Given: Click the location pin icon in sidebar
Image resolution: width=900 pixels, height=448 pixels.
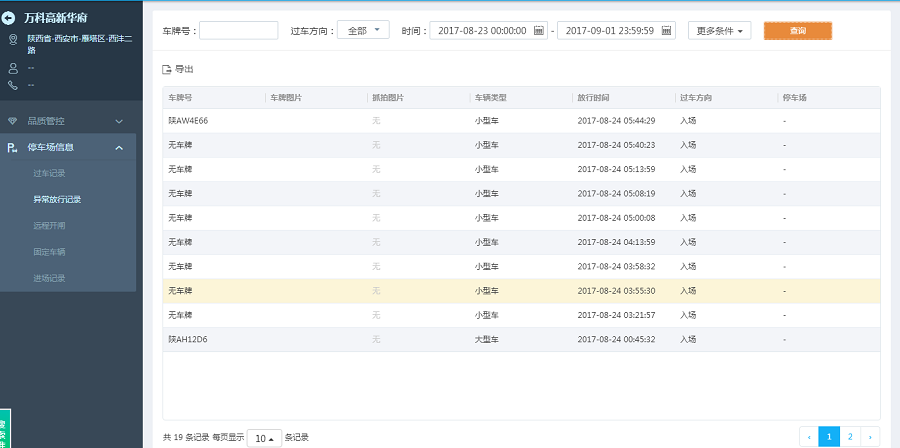Looking at the screenshot, I should (x=13, y=40).
